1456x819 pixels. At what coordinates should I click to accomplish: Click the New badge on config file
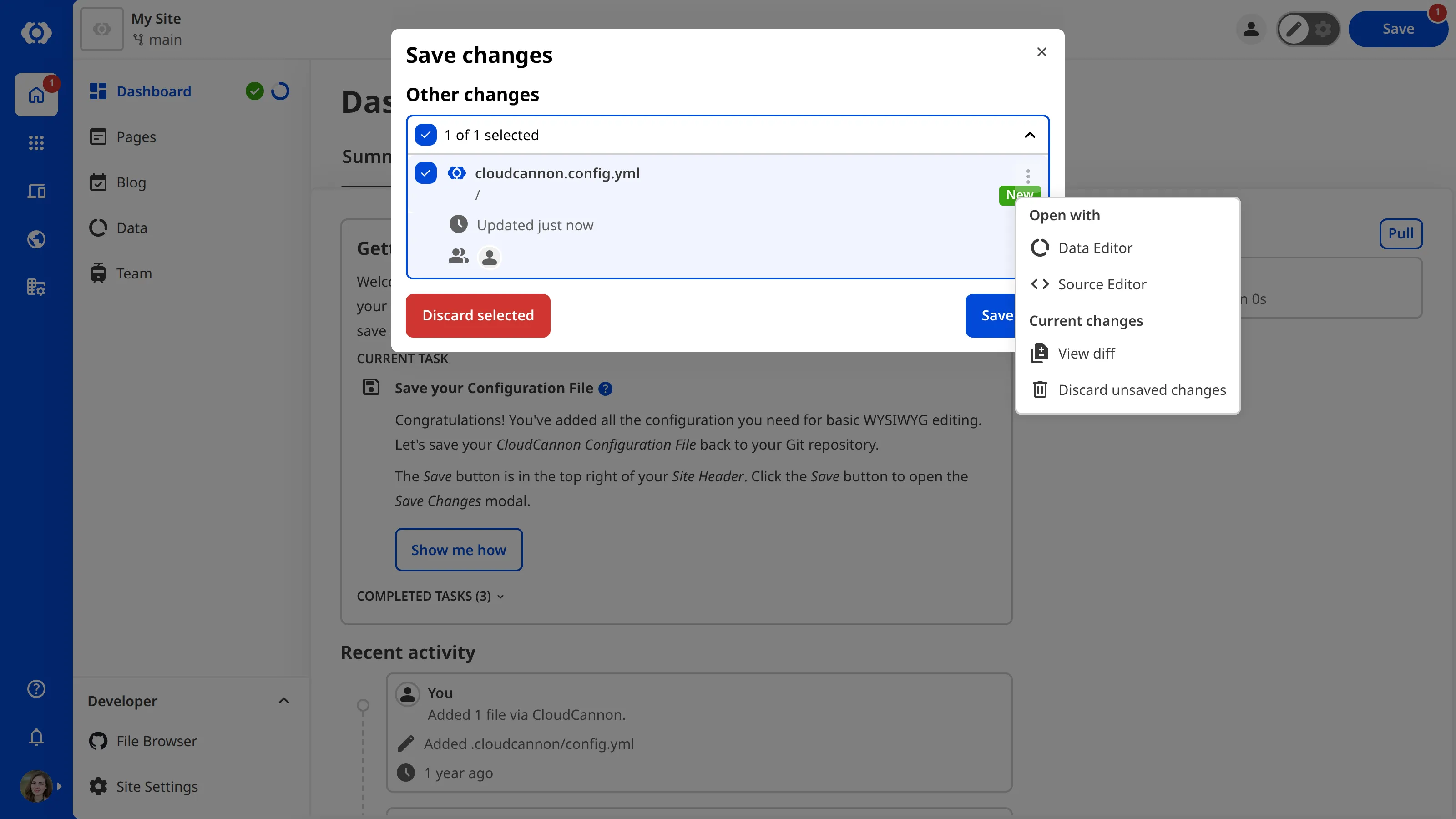click(1019, 194)
